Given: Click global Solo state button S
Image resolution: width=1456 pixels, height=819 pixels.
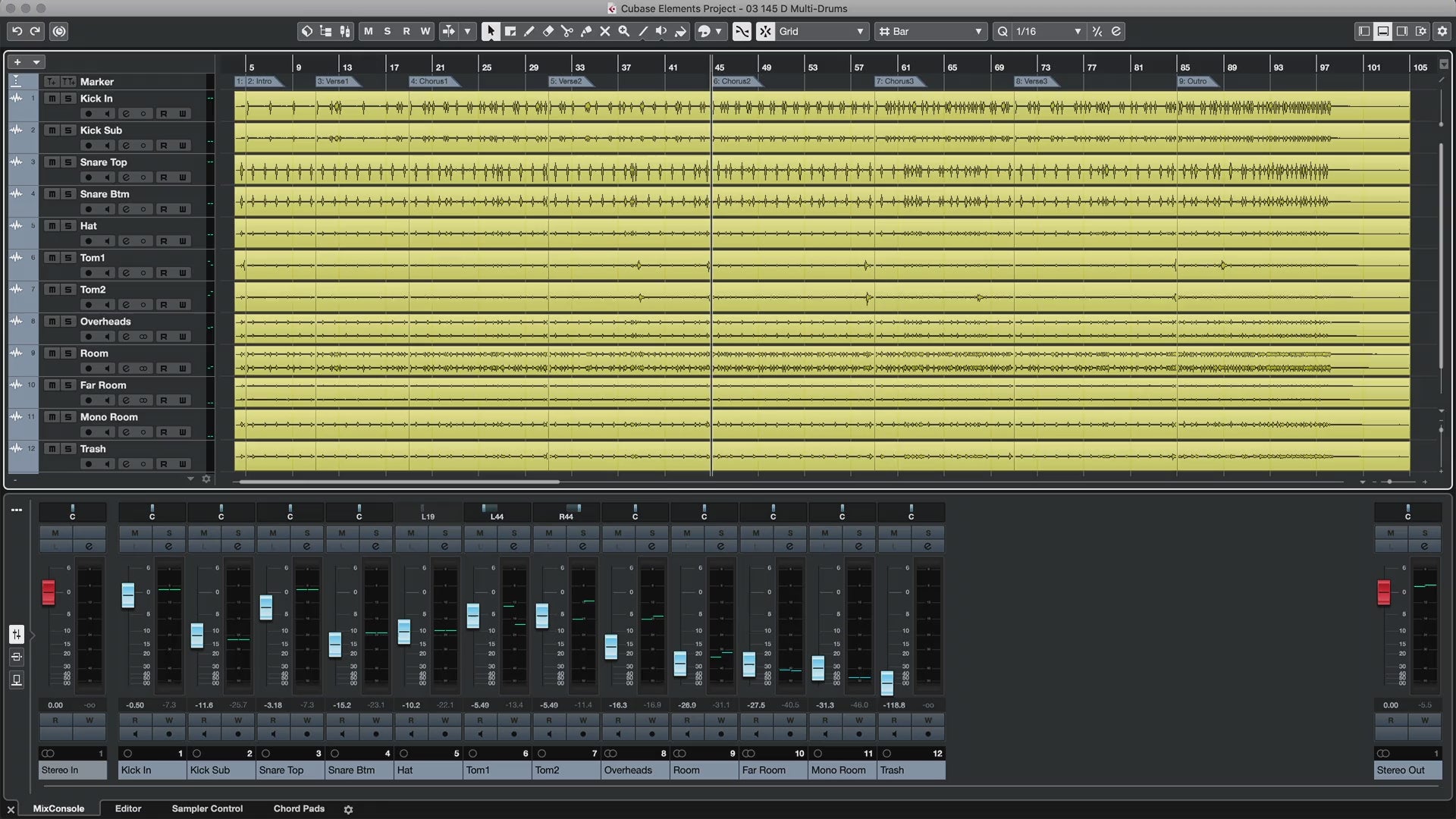Looking at the screenshot, I should [388, 31].
